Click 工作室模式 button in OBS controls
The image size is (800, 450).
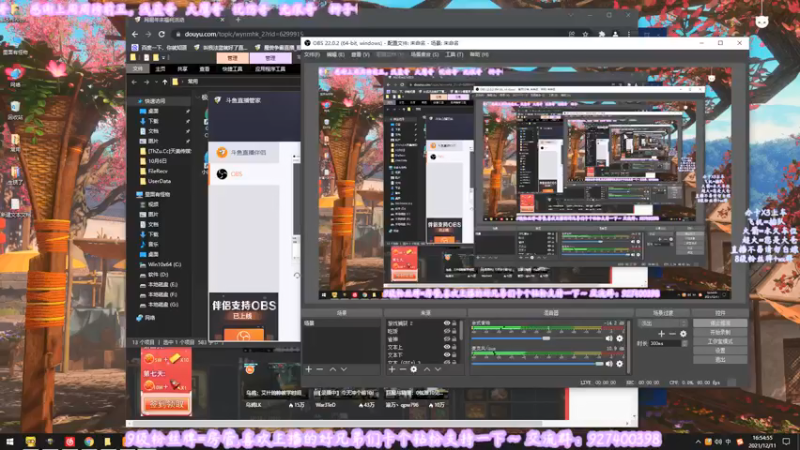[x=720, y=341]
